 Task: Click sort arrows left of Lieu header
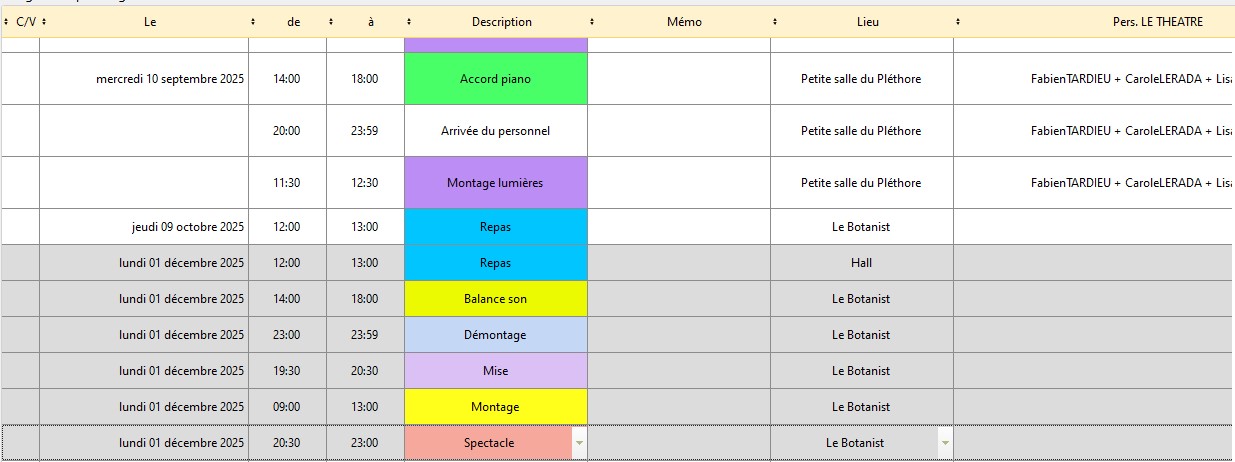click(775, 22)
